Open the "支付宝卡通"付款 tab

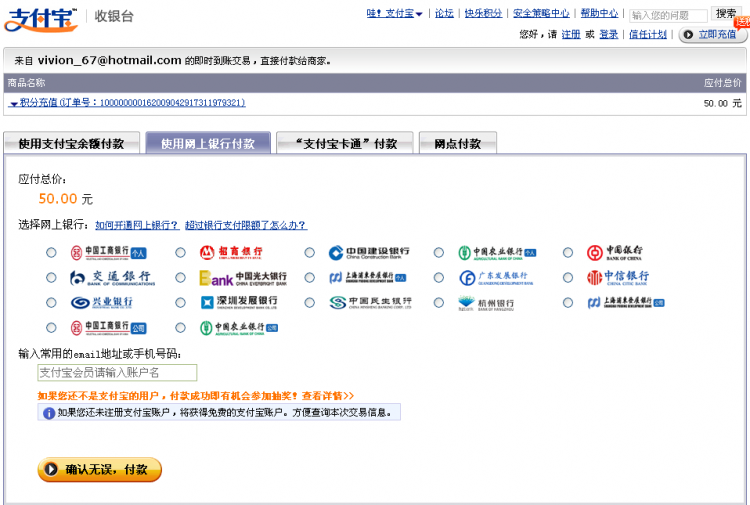[345, 143]
